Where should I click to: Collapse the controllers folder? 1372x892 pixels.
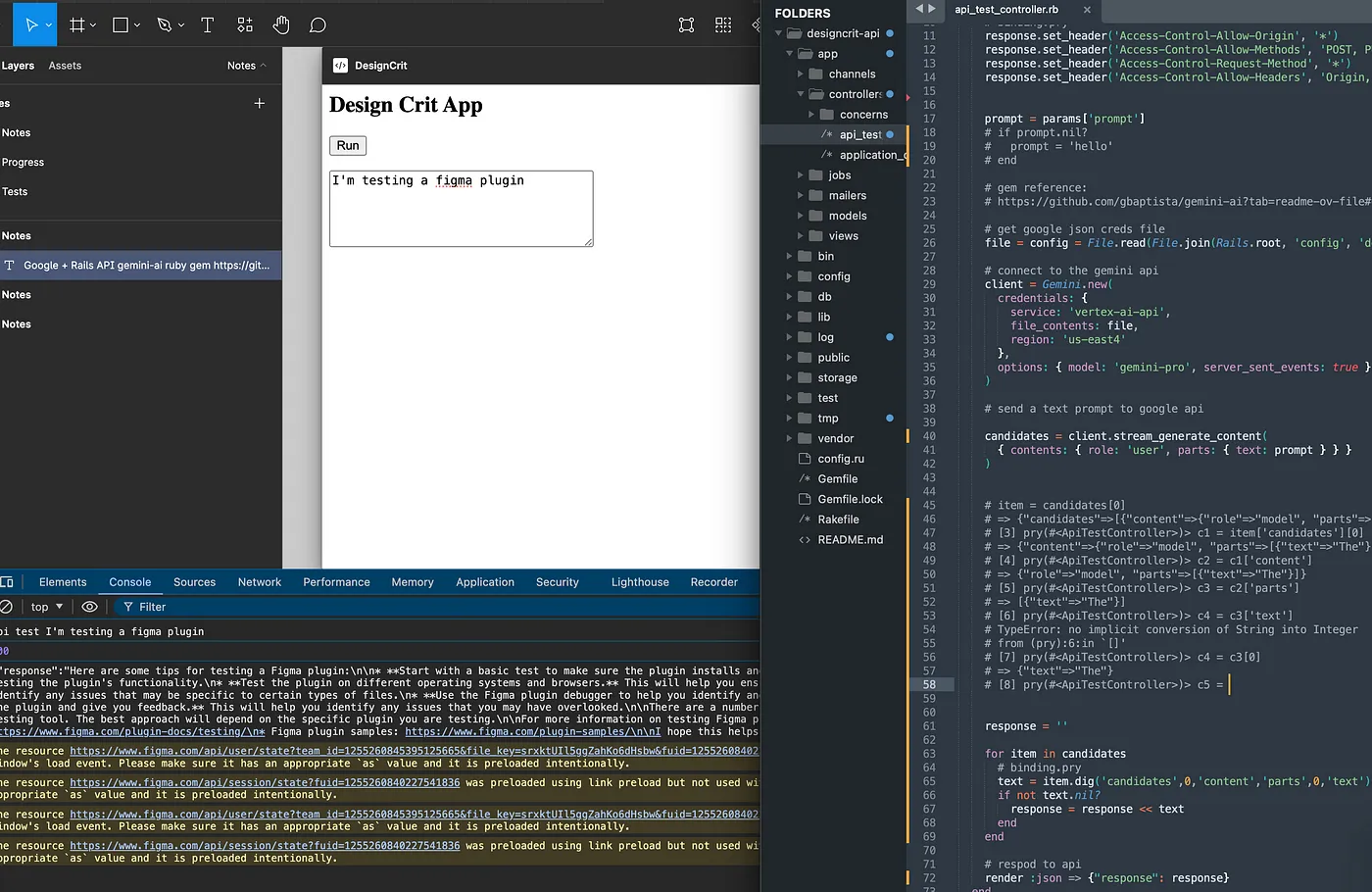coord(801,94)
